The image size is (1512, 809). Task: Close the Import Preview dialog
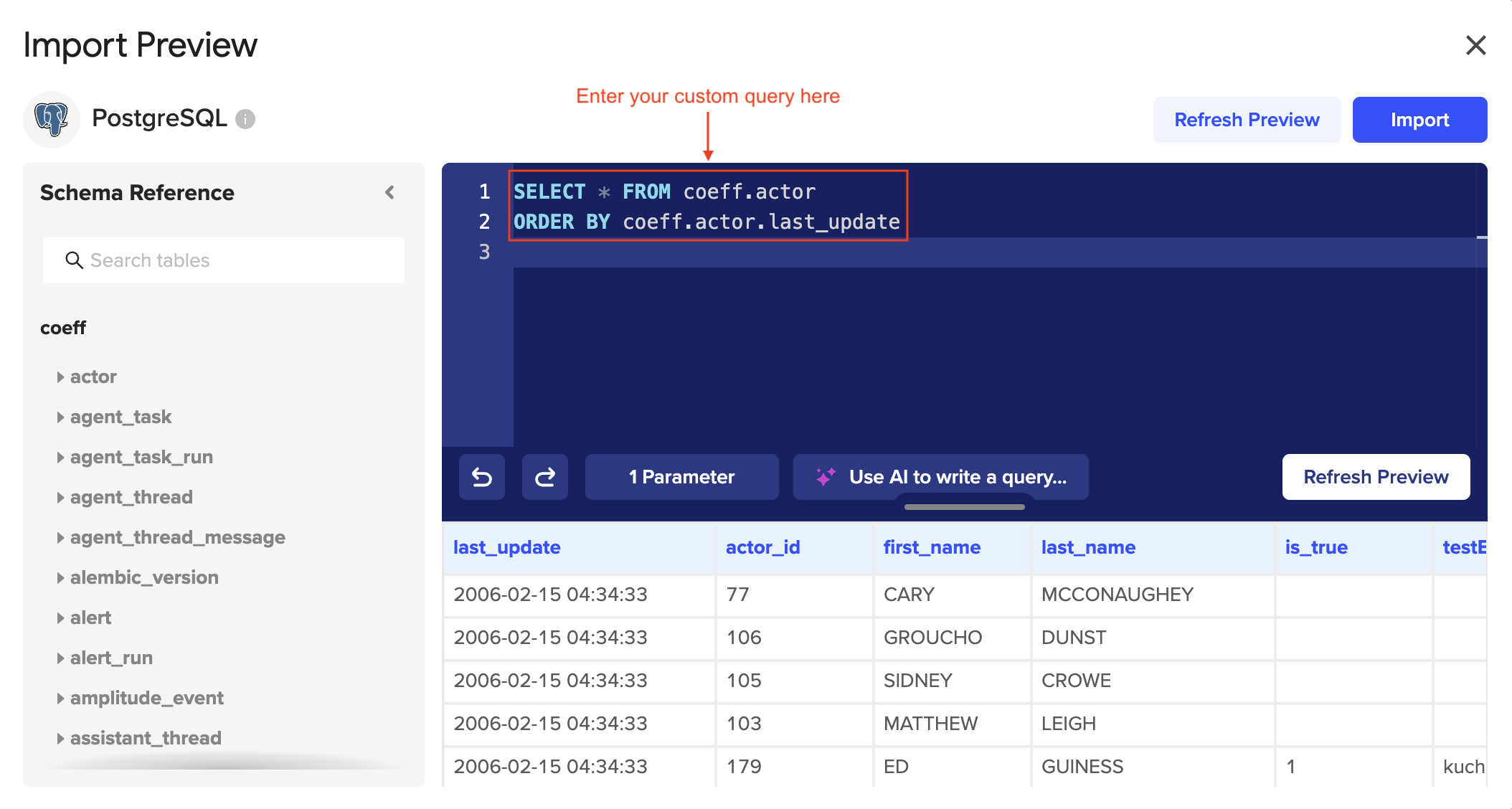tap(1475, 45)
